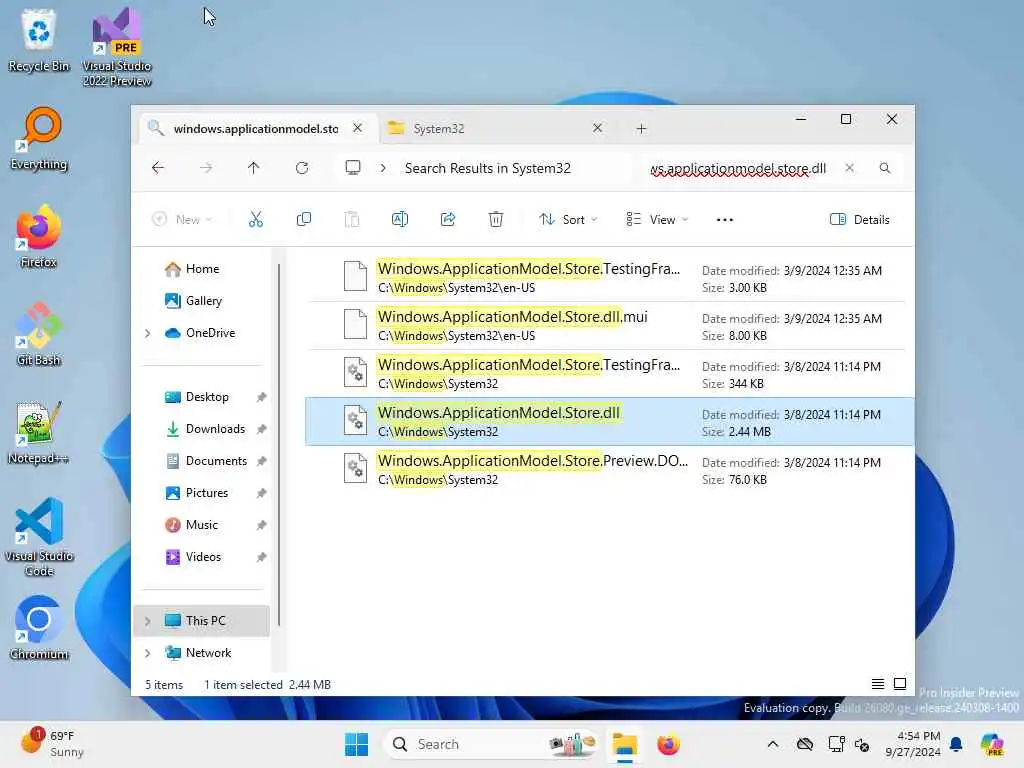1024x768 pixels.
Task: Click the Rename icon in toolbar
Action: (400, 219)
